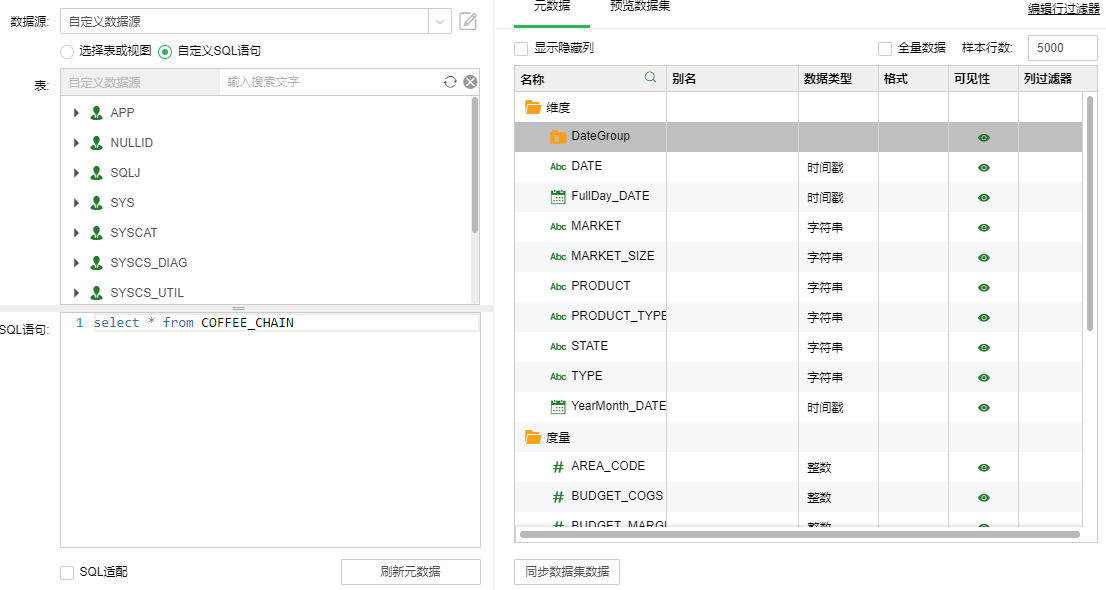Viewport: 1106px width, 590px height.
Task: Enable the 显示隐藏列 checkbox
Action: point(521,48)
